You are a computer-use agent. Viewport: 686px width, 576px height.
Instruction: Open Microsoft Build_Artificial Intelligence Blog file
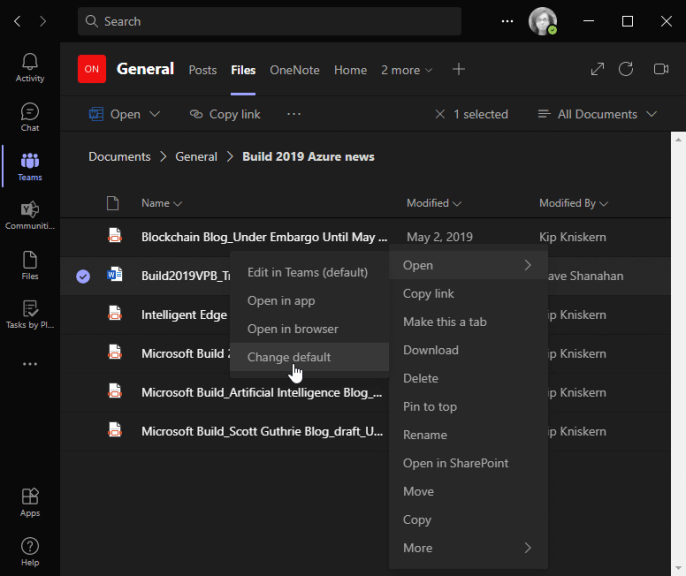[x=262, y=392]
